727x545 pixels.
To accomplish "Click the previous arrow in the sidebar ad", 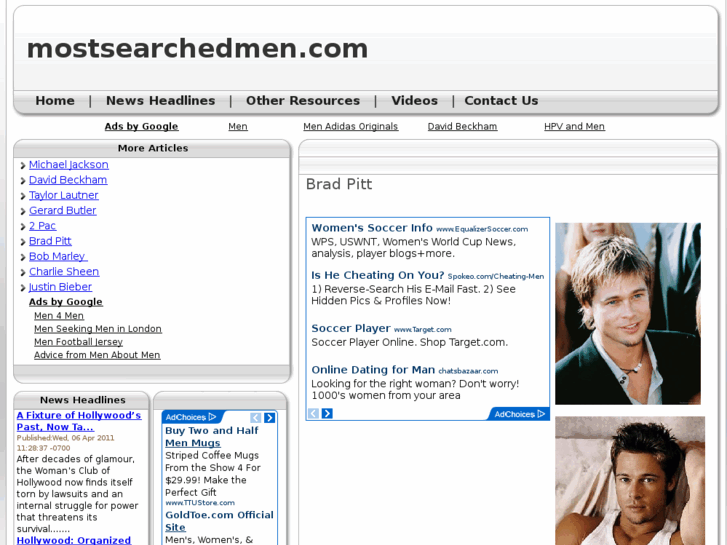I will pyautogui.click(x=255, y=418).
